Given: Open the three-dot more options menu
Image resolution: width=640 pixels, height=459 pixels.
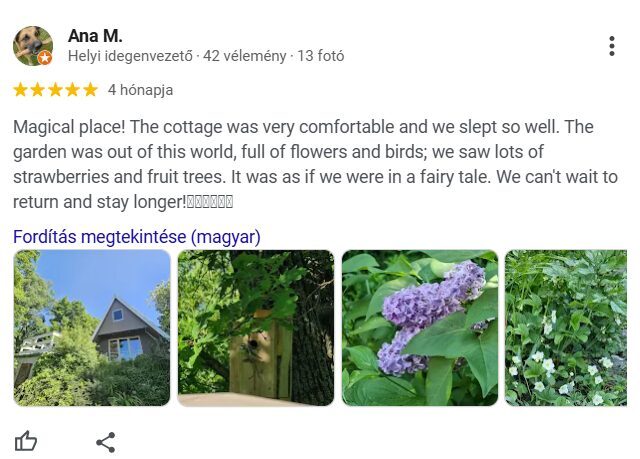Looking at the screenshot, I should (x=611, y=46).
